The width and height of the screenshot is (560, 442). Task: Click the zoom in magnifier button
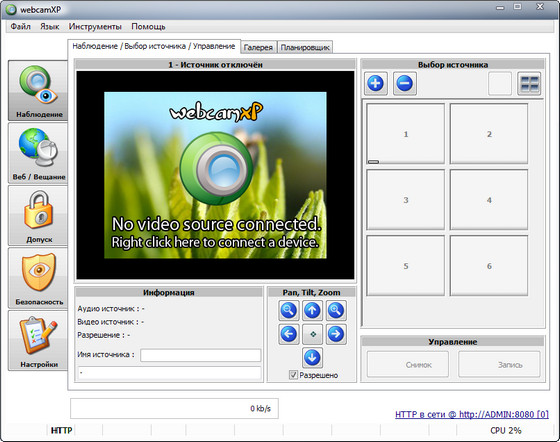(x=336, y=310)
